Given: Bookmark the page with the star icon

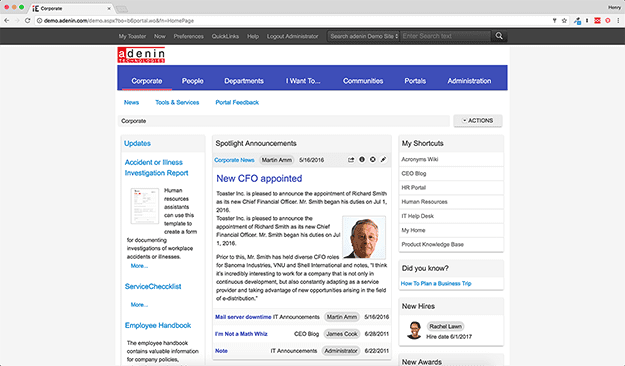Looking at the screenshot, I should pos(564,20).
